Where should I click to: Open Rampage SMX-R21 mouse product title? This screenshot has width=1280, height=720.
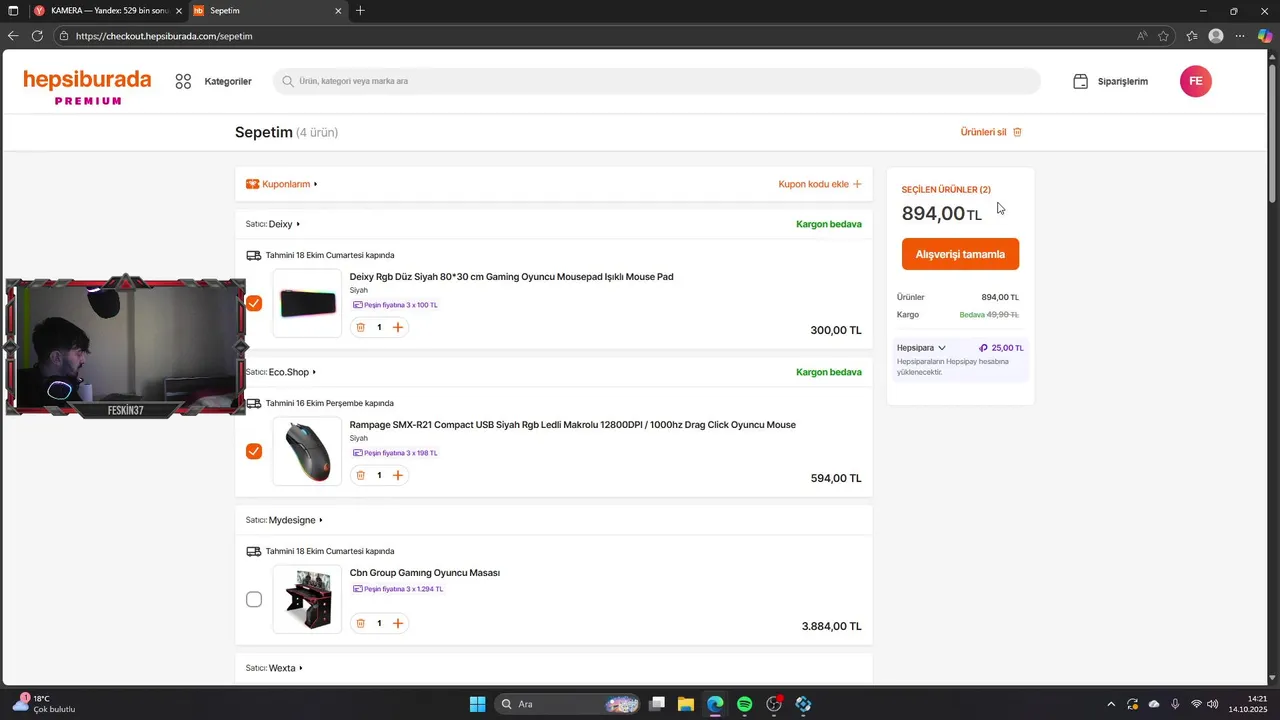[572, 425]
